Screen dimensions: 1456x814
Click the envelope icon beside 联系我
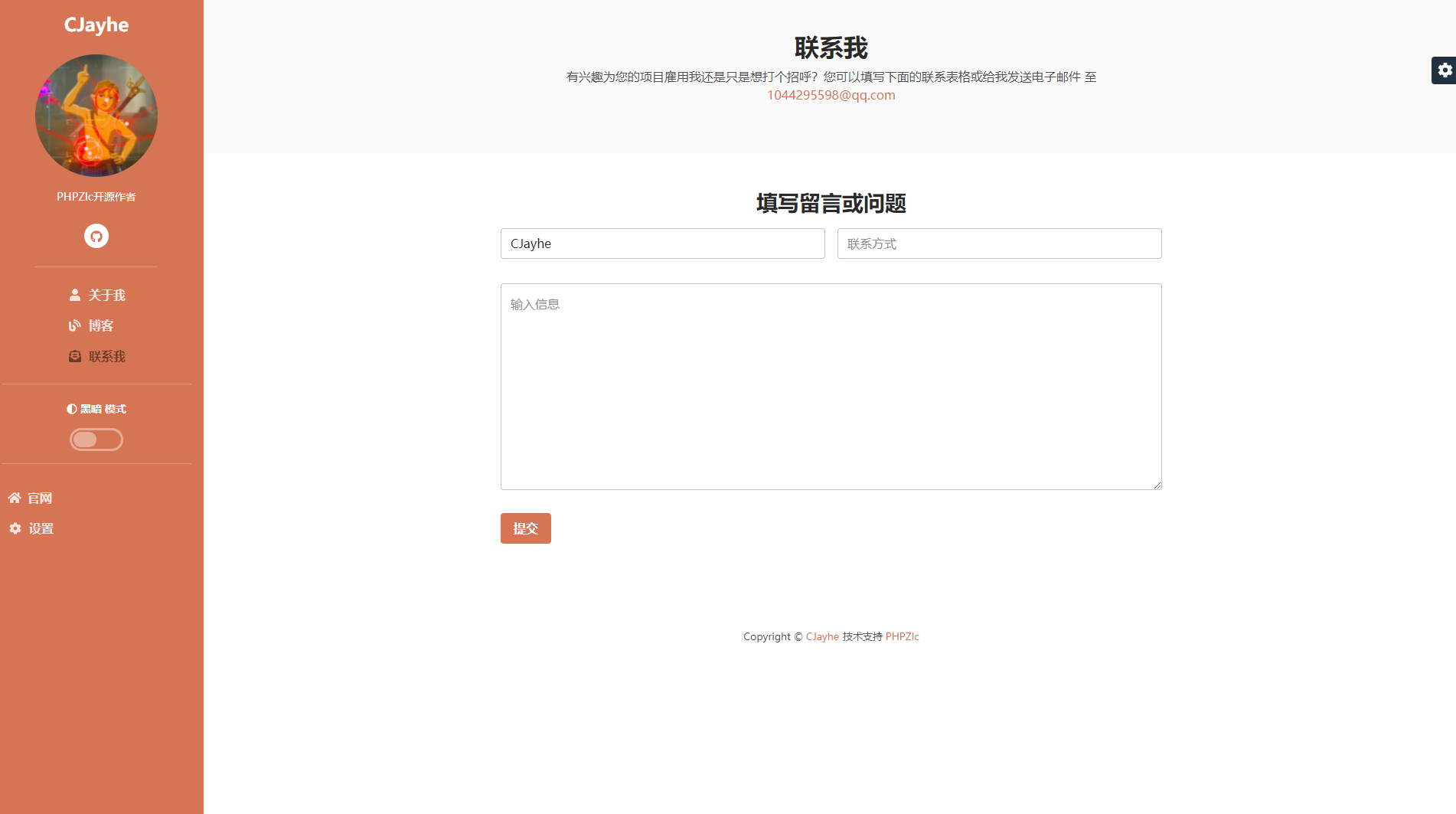(x=75, y=356)
